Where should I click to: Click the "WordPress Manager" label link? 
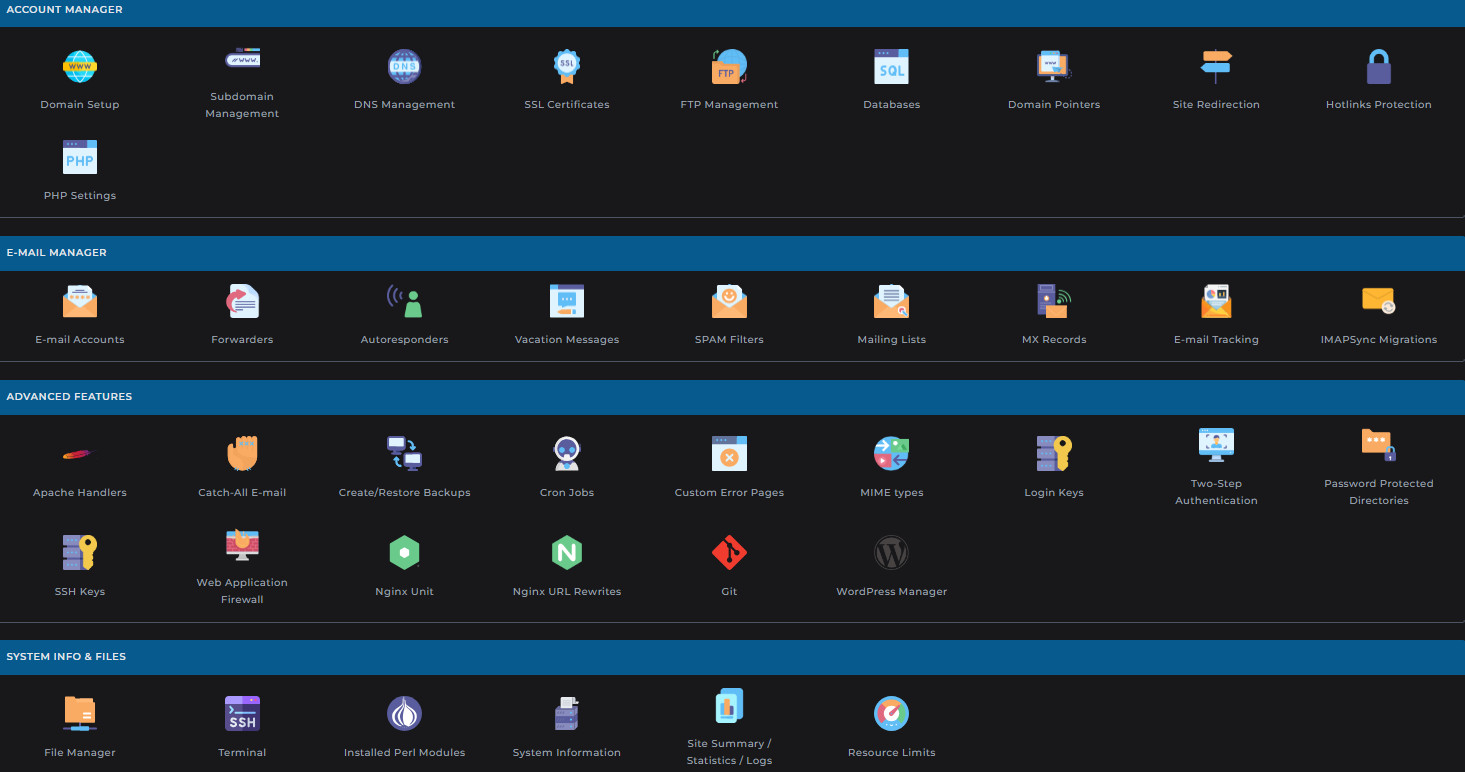[891, 592]
